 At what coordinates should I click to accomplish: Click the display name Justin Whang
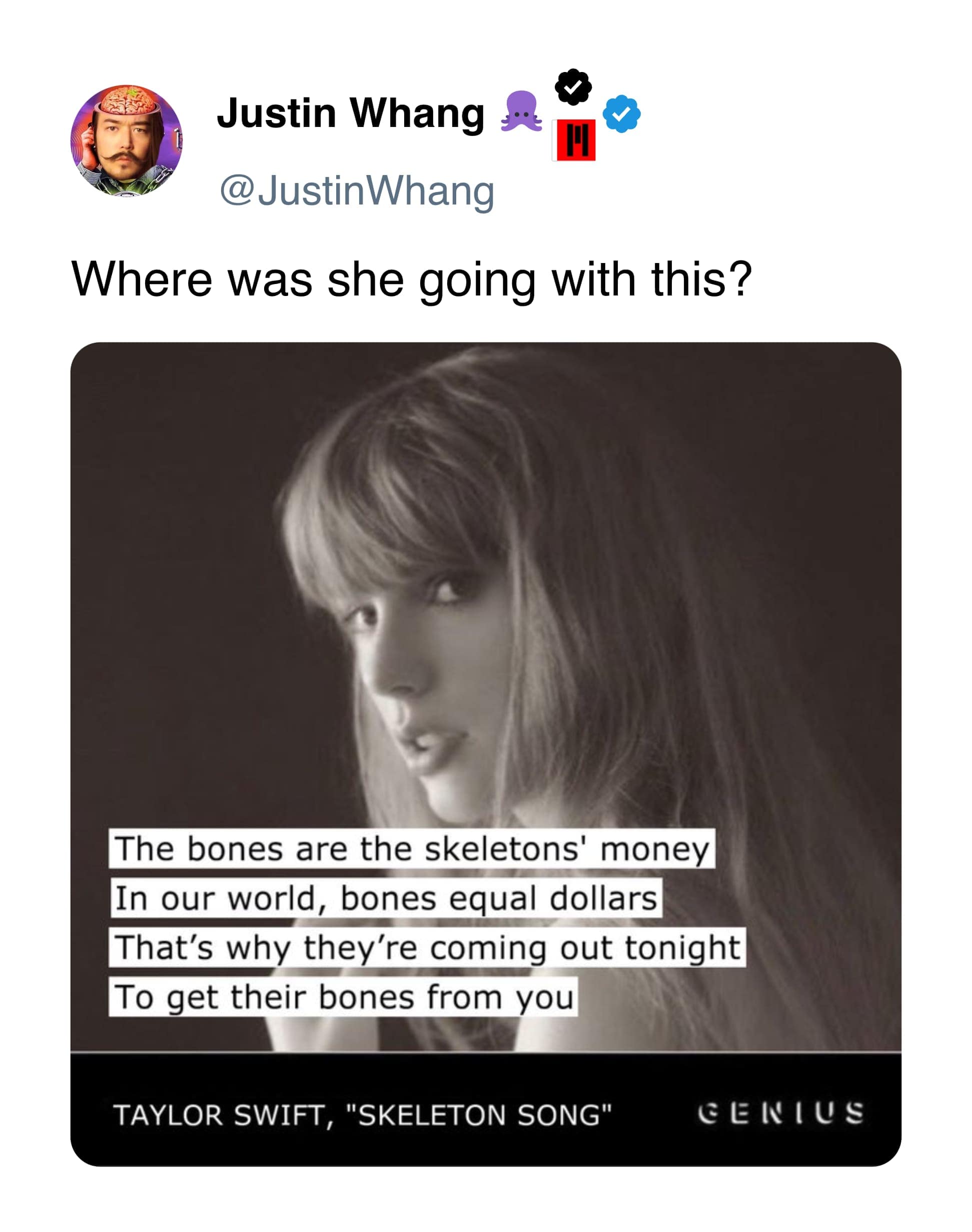click(x=350, y=113)
